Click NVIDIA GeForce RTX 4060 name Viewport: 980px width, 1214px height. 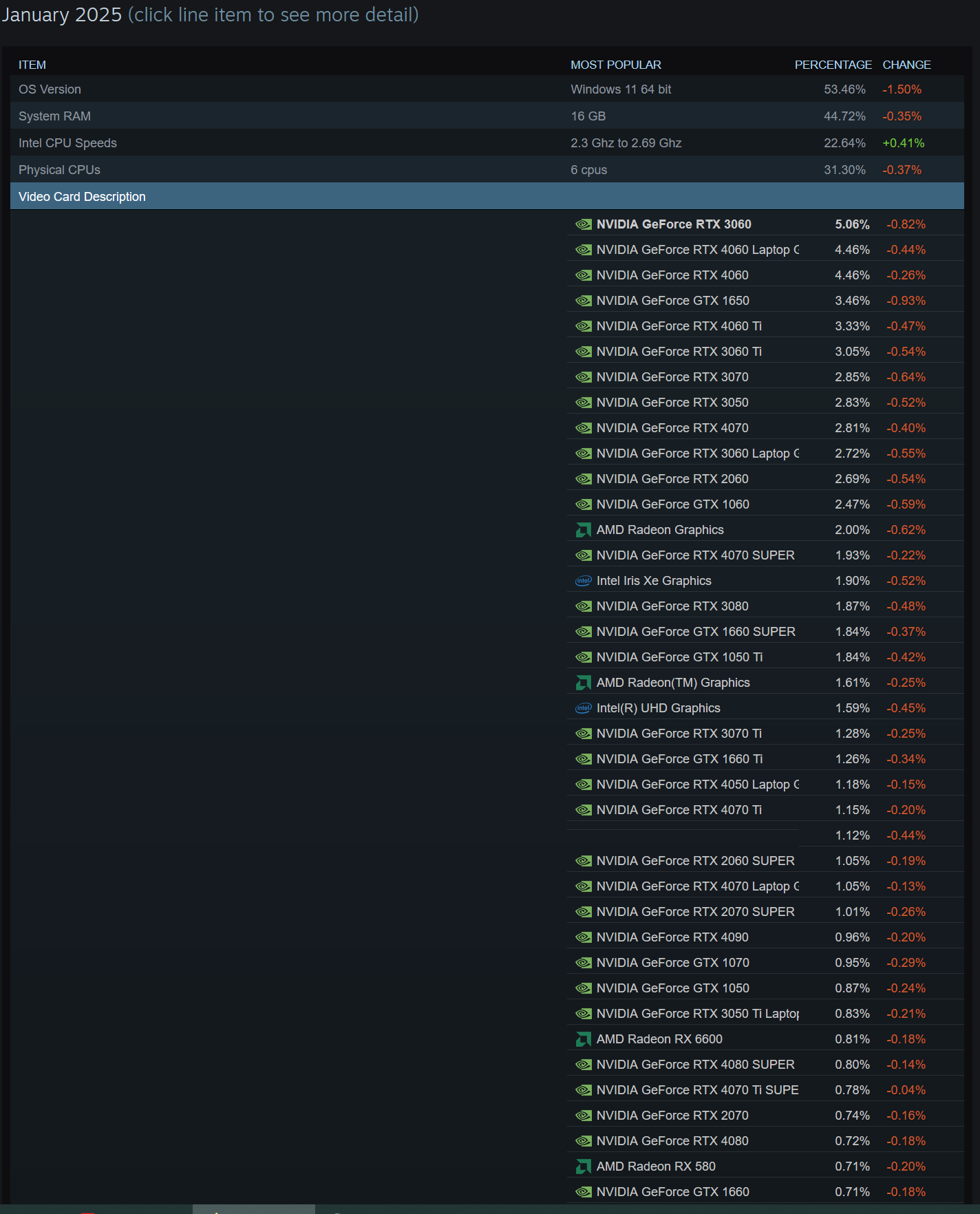672,275
